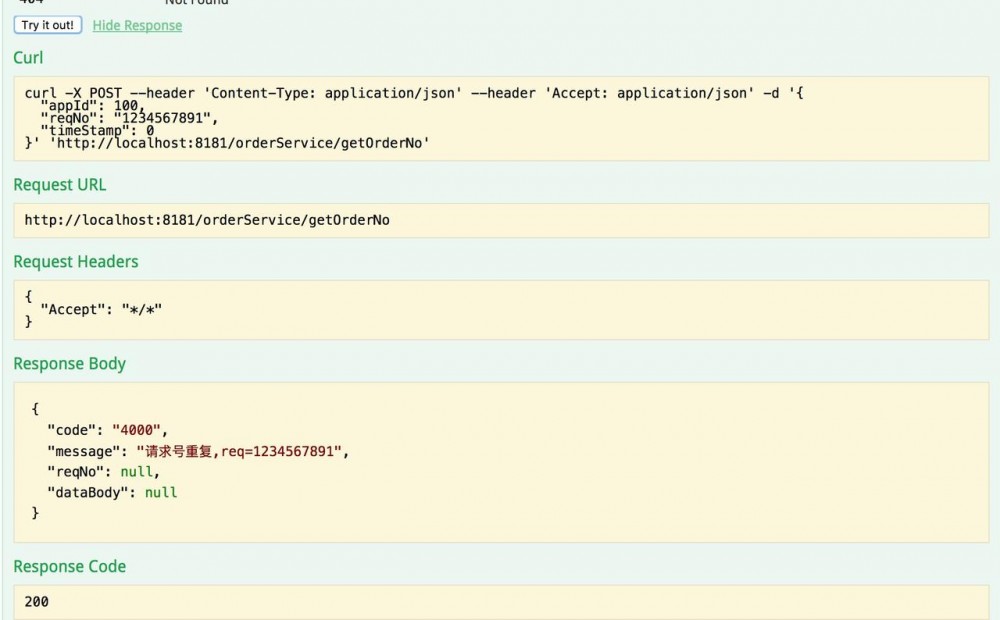Click the closing brace of response body

(x=36, y=512)
